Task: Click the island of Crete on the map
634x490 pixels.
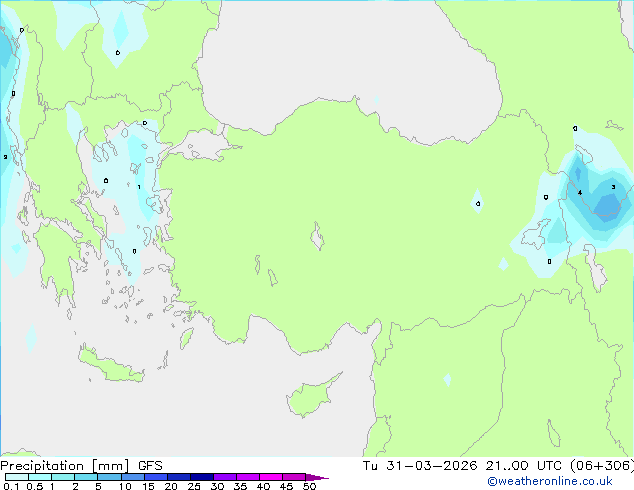Action: [111, 366]
